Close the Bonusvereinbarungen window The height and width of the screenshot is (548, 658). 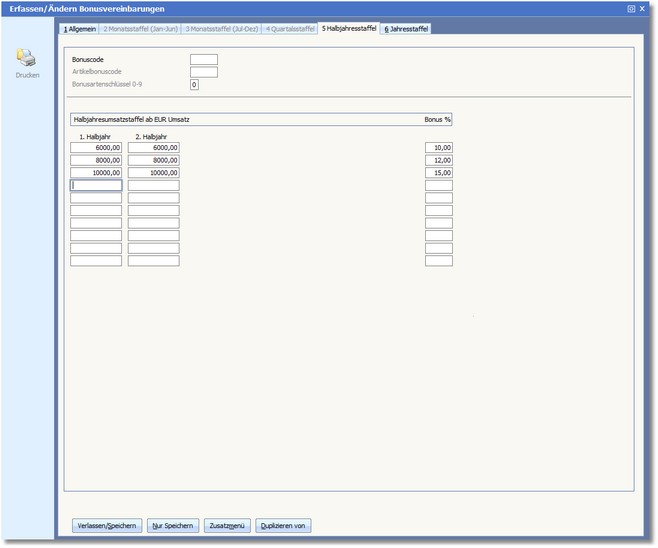642,8
